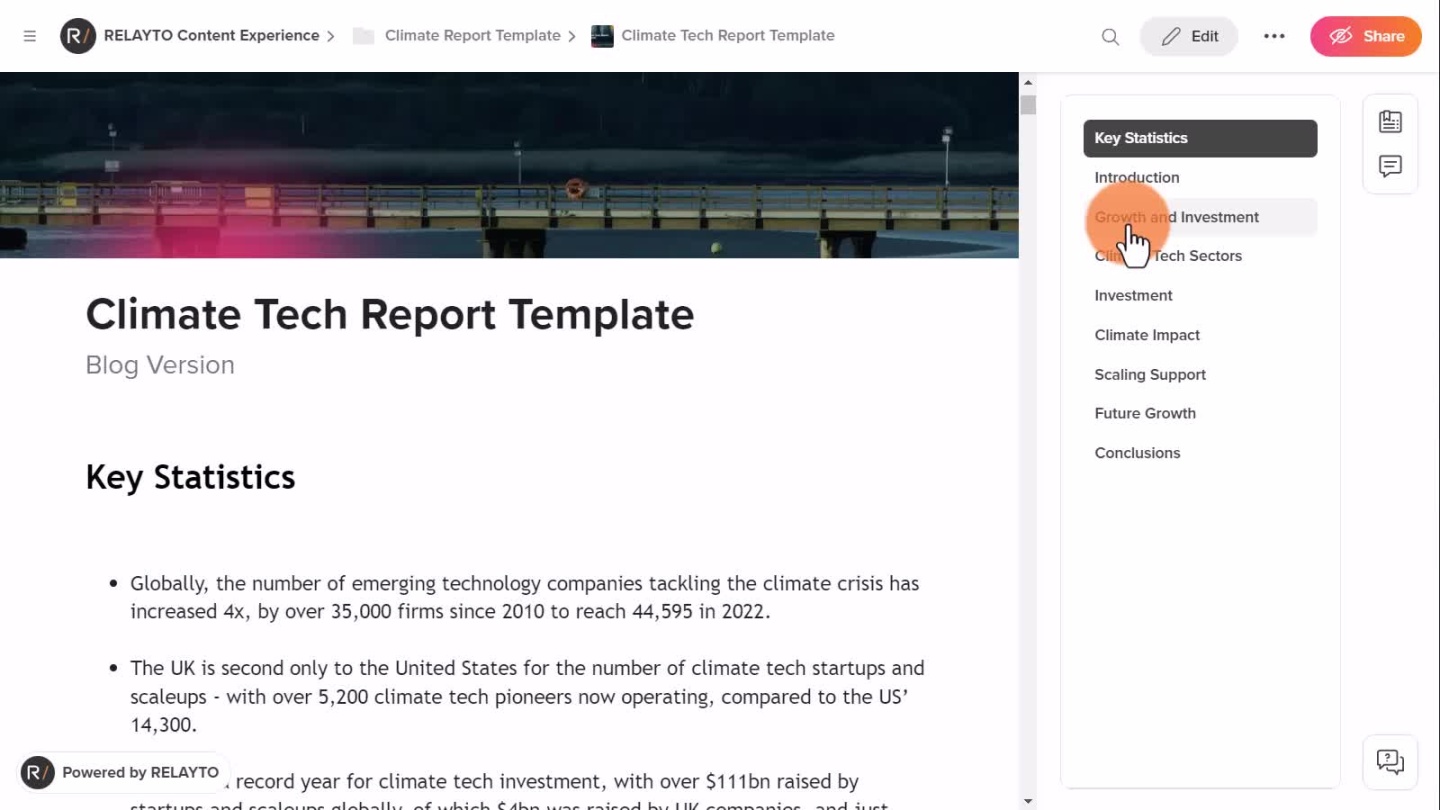The image size is (1440, 810).
Task: Go to the Introduction section
Action: click(1137, 178)
